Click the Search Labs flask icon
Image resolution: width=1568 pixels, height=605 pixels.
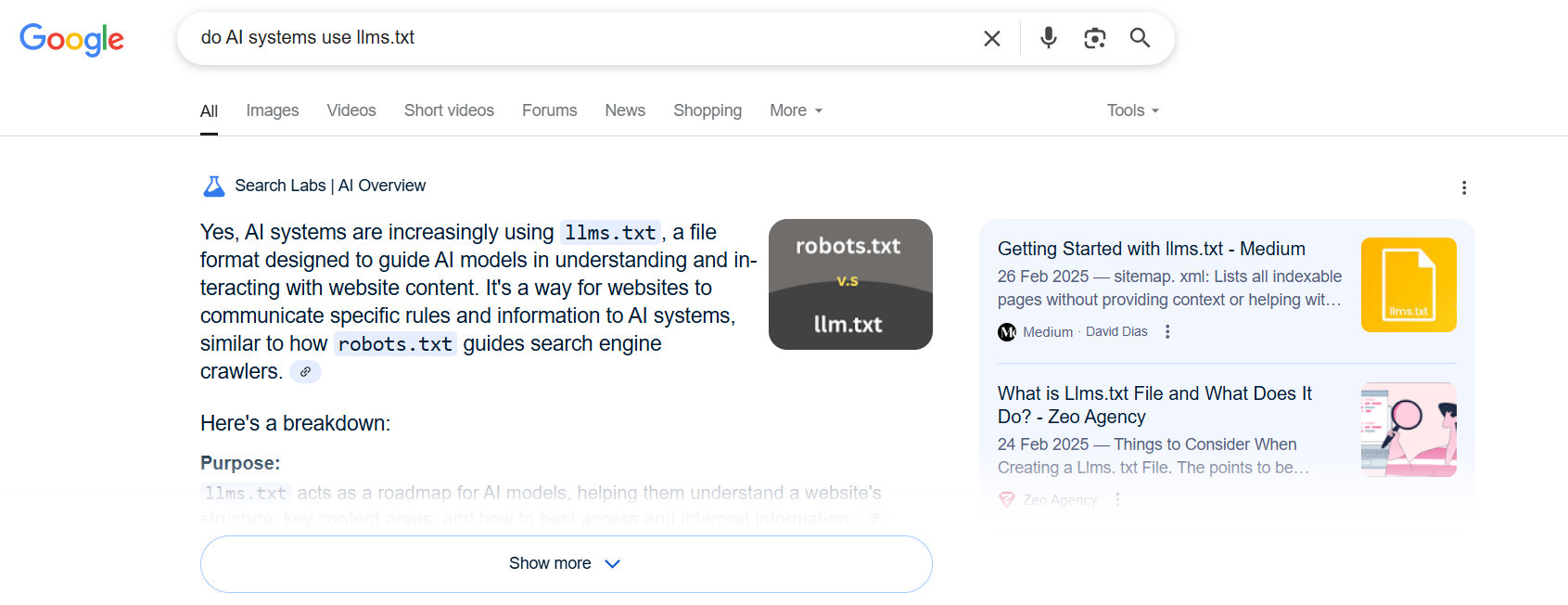click(x=214, y=187)
